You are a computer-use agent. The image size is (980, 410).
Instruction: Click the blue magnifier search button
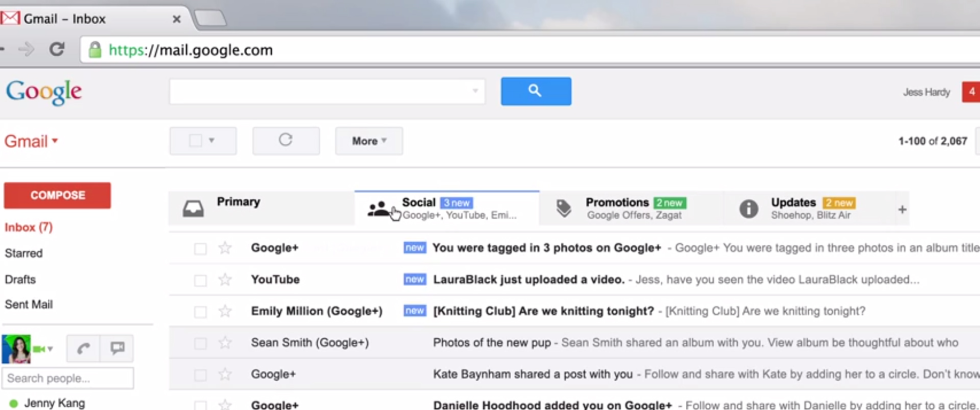536,91
